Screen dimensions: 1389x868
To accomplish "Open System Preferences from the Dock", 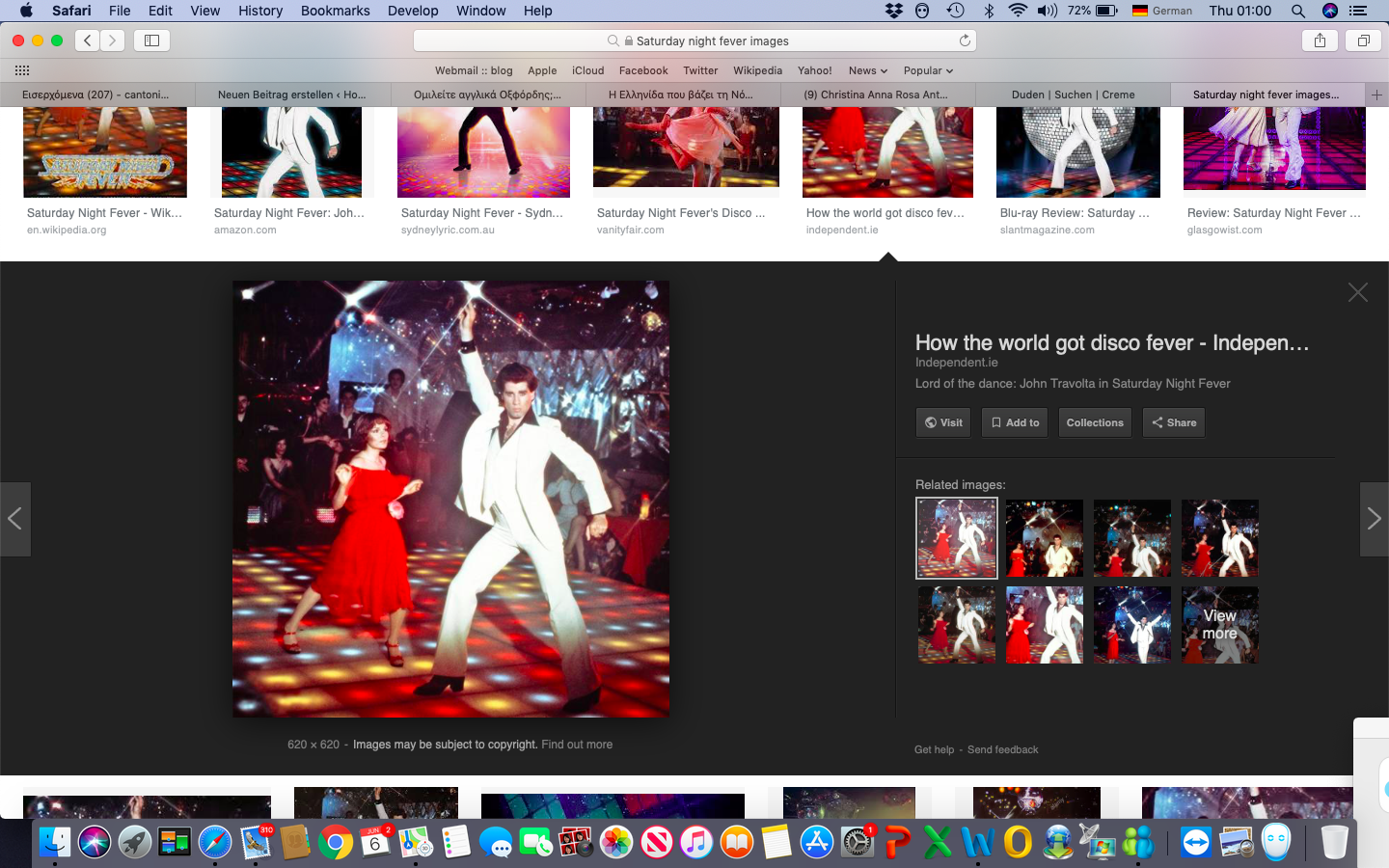I will coord(857,842).
